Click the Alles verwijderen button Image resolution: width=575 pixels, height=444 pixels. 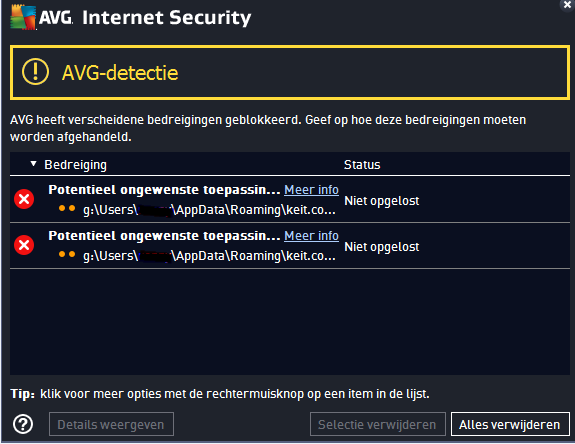(510, 424)
